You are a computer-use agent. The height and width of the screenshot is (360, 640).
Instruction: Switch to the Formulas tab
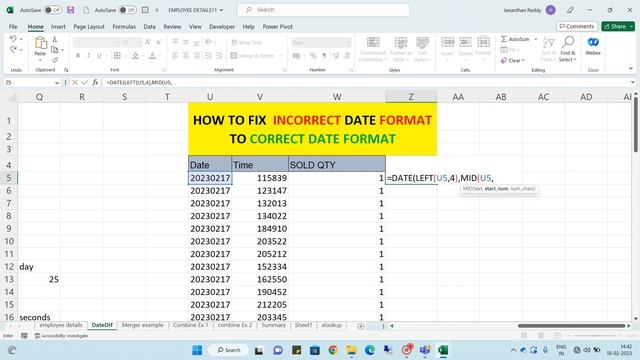point(124,27)
